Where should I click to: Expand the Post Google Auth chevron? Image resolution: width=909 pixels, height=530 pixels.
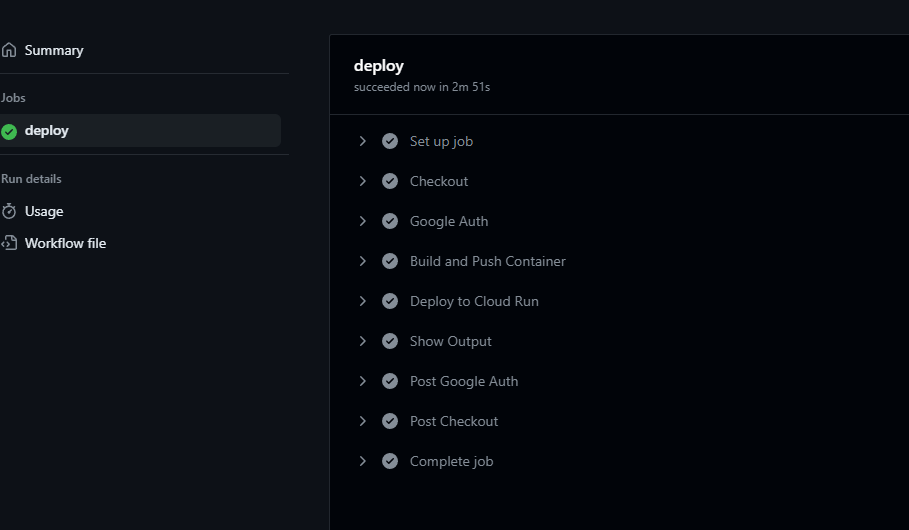tap(362, 381)
